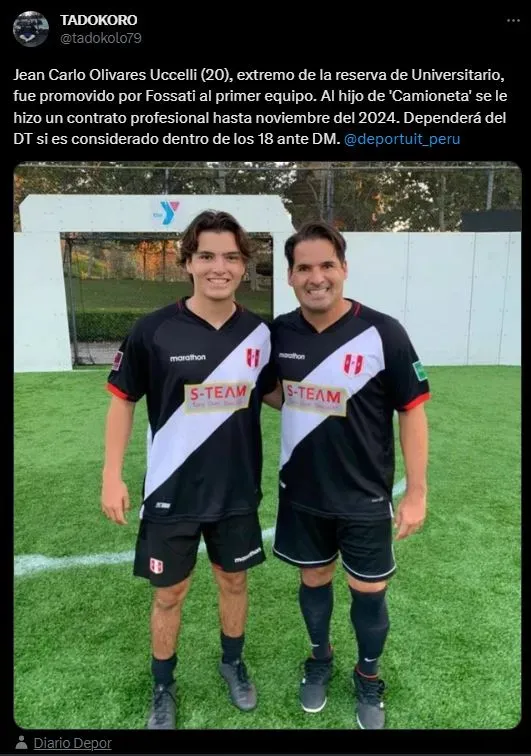The height and width of the screenshot is (756, 531).
Task: Click the Peru crest on right player's jersey
Action: tap(354, 364)
